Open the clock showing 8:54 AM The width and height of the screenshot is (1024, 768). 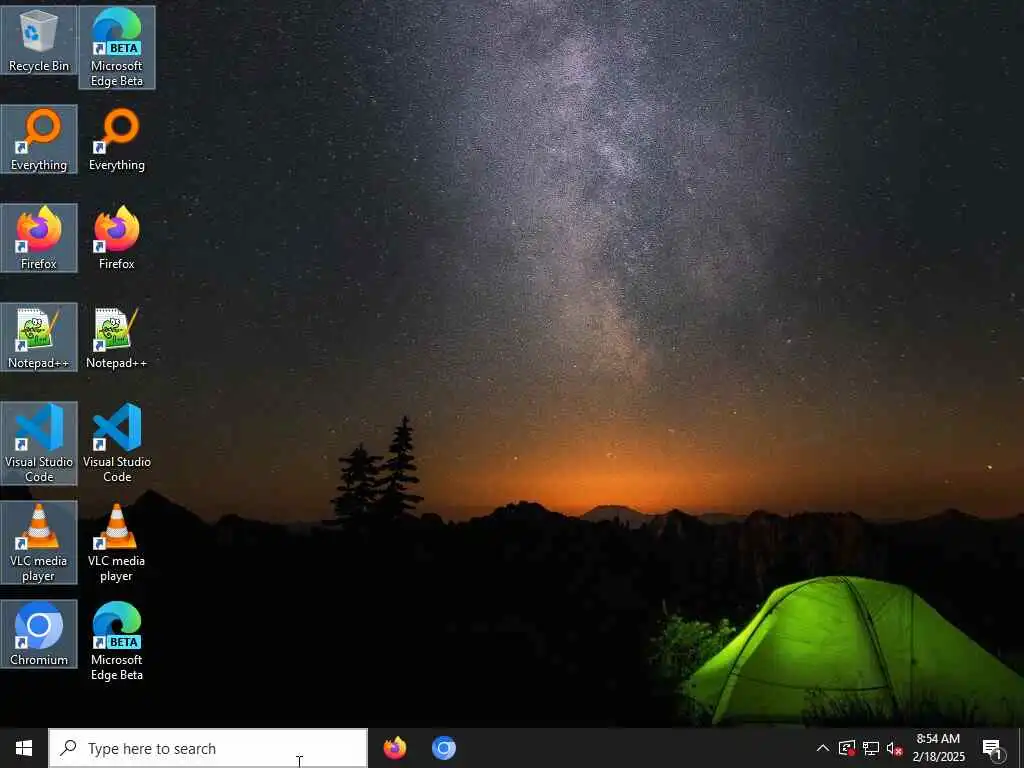click(x=938, y=748)
